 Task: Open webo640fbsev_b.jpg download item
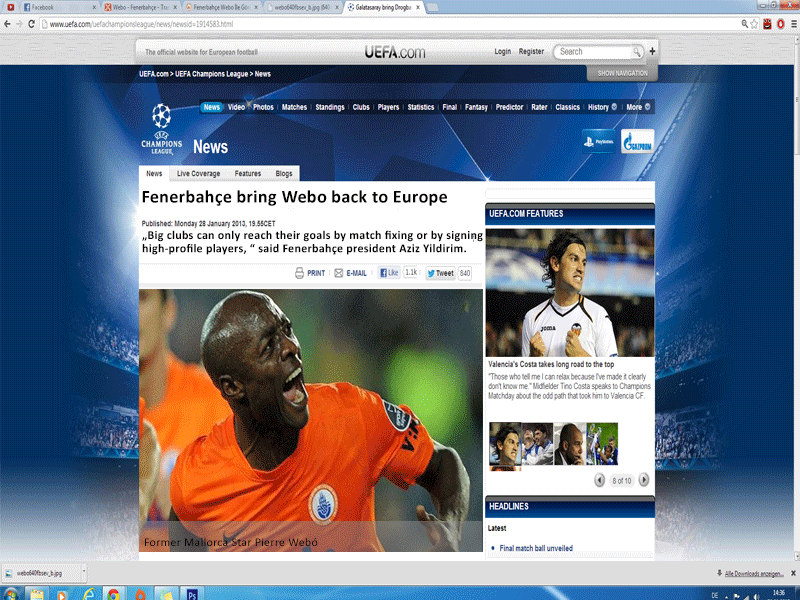tap(40, 573)
